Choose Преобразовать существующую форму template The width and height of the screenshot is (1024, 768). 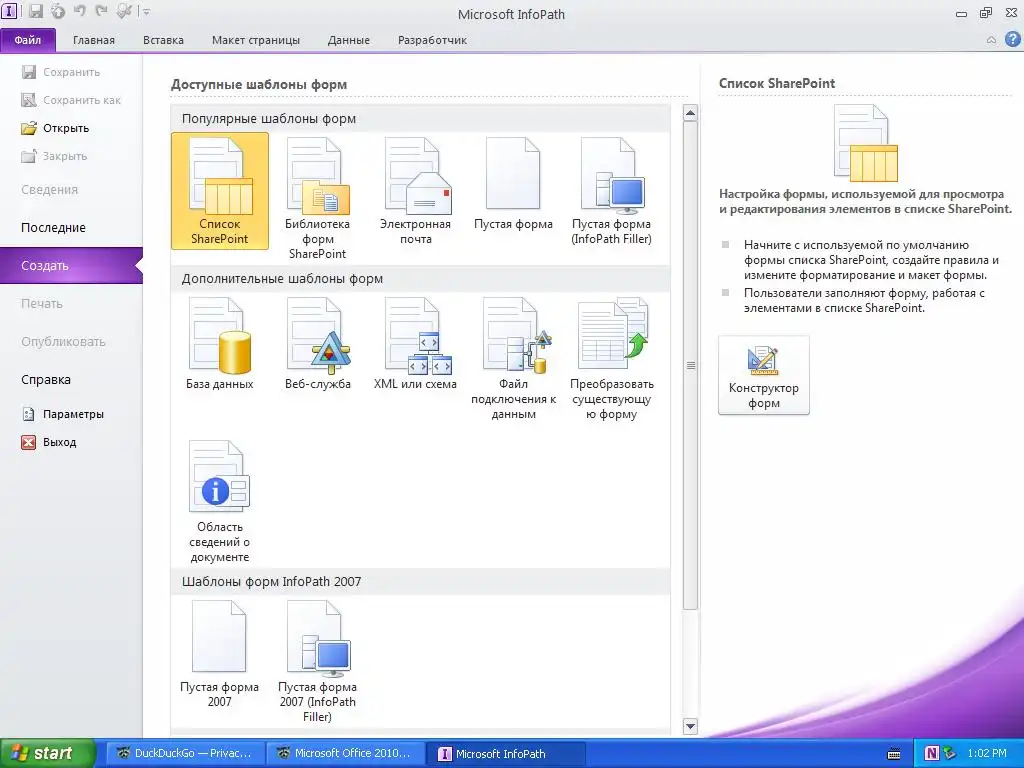611,358
